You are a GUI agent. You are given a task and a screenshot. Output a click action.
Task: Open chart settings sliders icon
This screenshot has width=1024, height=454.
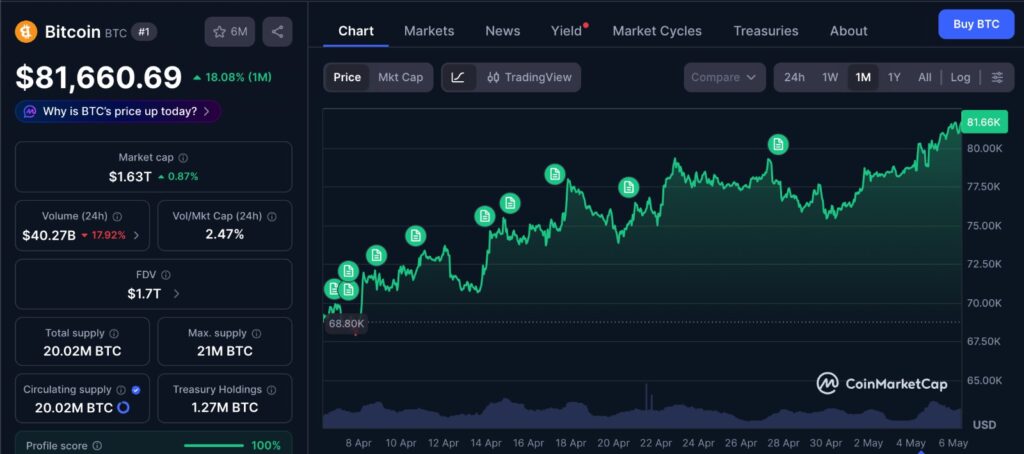click(997, 77)
